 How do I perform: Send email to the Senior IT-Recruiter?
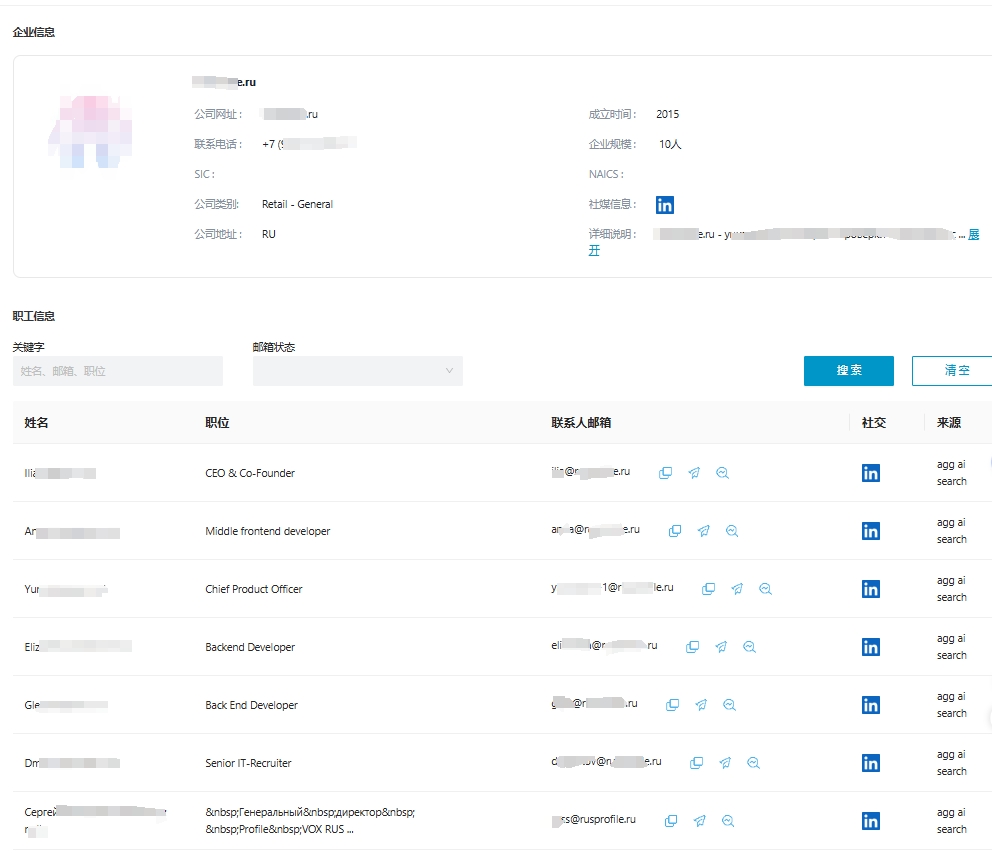click(725, 763)
